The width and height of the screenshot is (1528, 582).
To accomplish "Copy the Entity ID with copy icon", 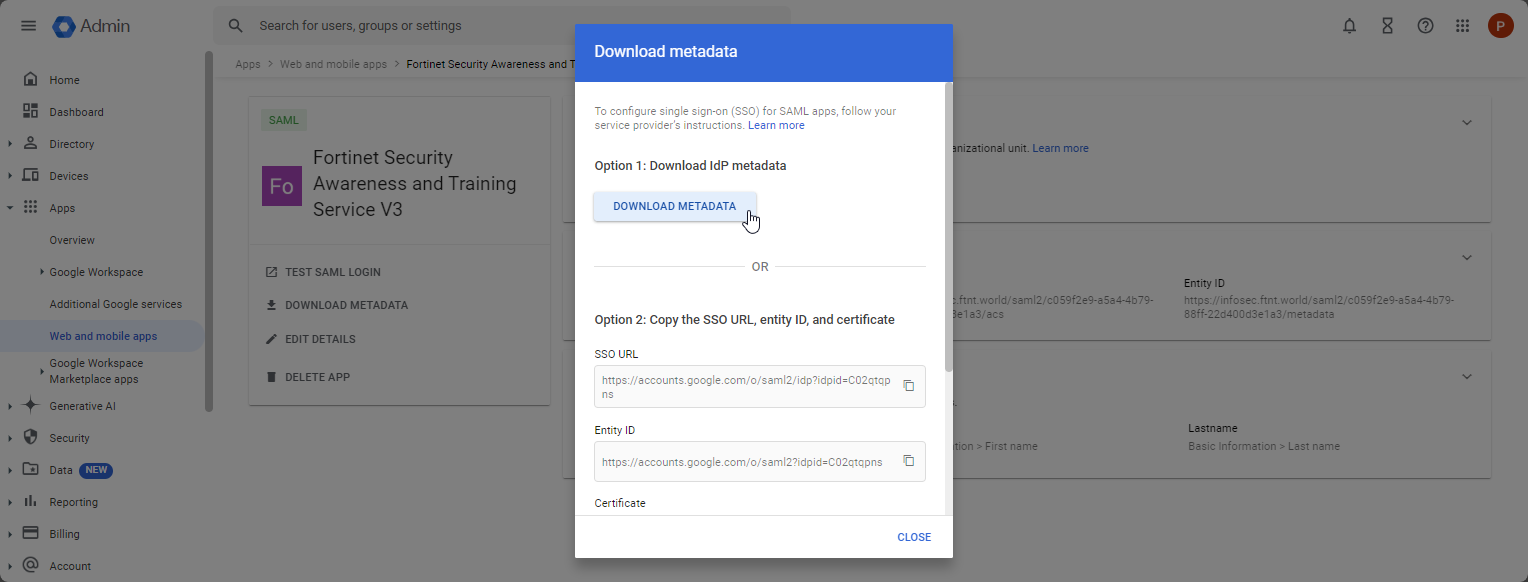I will [x=909, y=461].
